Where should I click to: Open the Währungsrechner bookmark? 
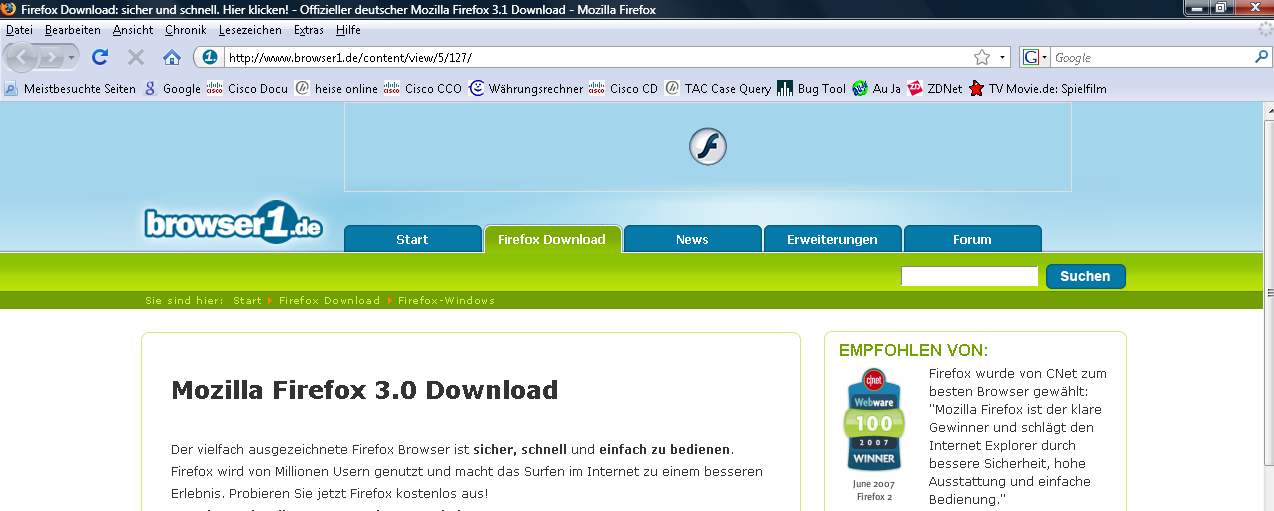click(526, 89)
